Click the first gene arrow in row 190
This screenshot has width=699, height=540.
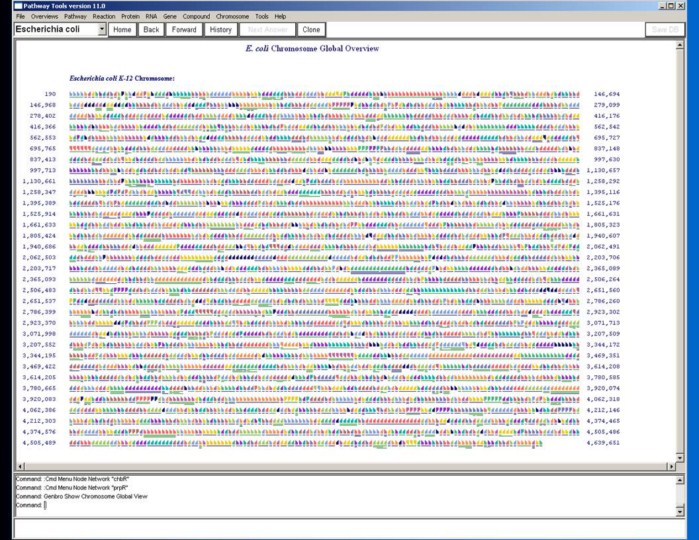click(72, 94)
